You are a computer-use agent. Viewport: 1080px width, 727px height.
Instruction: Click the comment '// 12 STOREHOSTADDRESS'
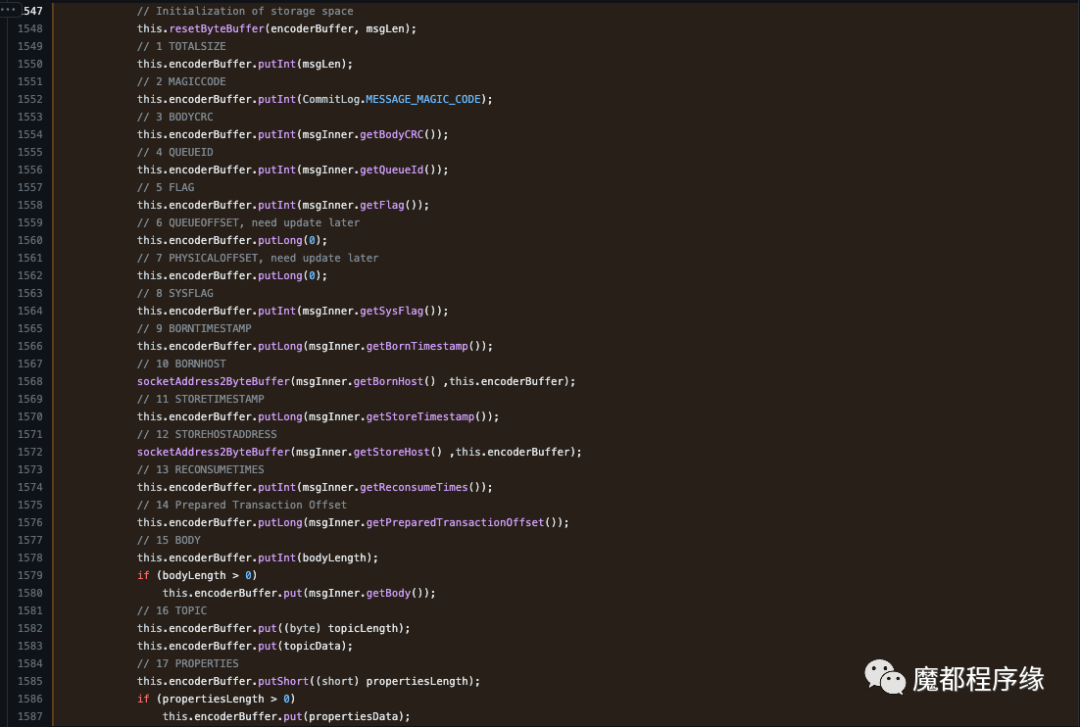[x=207, y=434]
